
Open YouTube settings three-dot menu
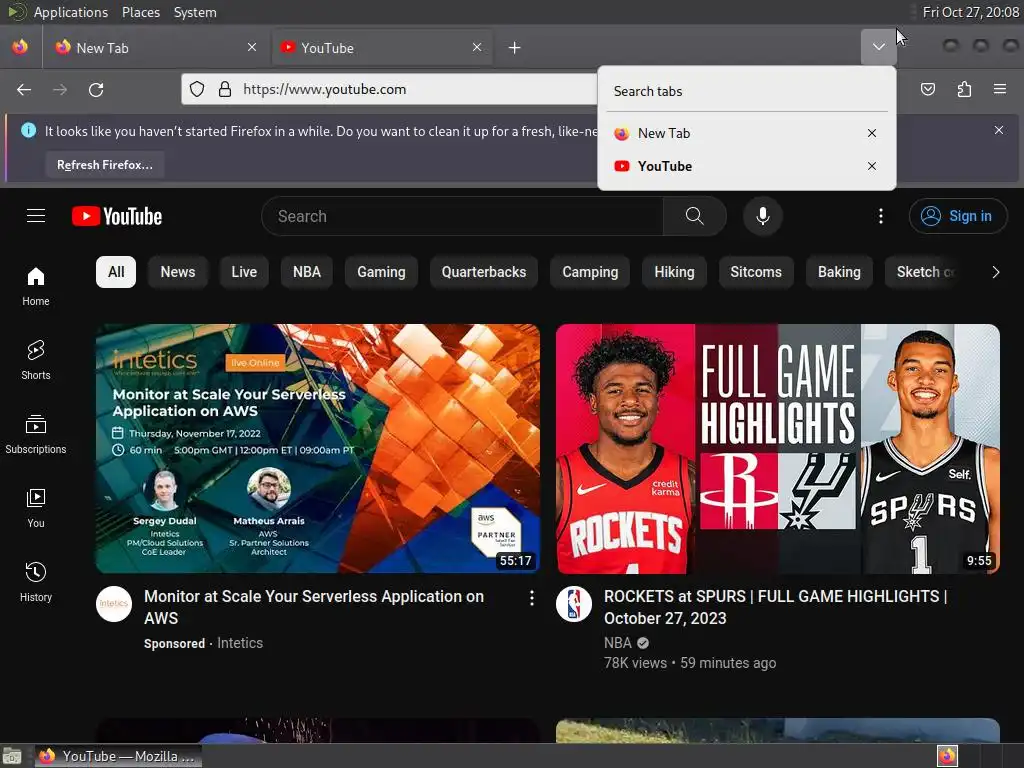click(880, 216)
